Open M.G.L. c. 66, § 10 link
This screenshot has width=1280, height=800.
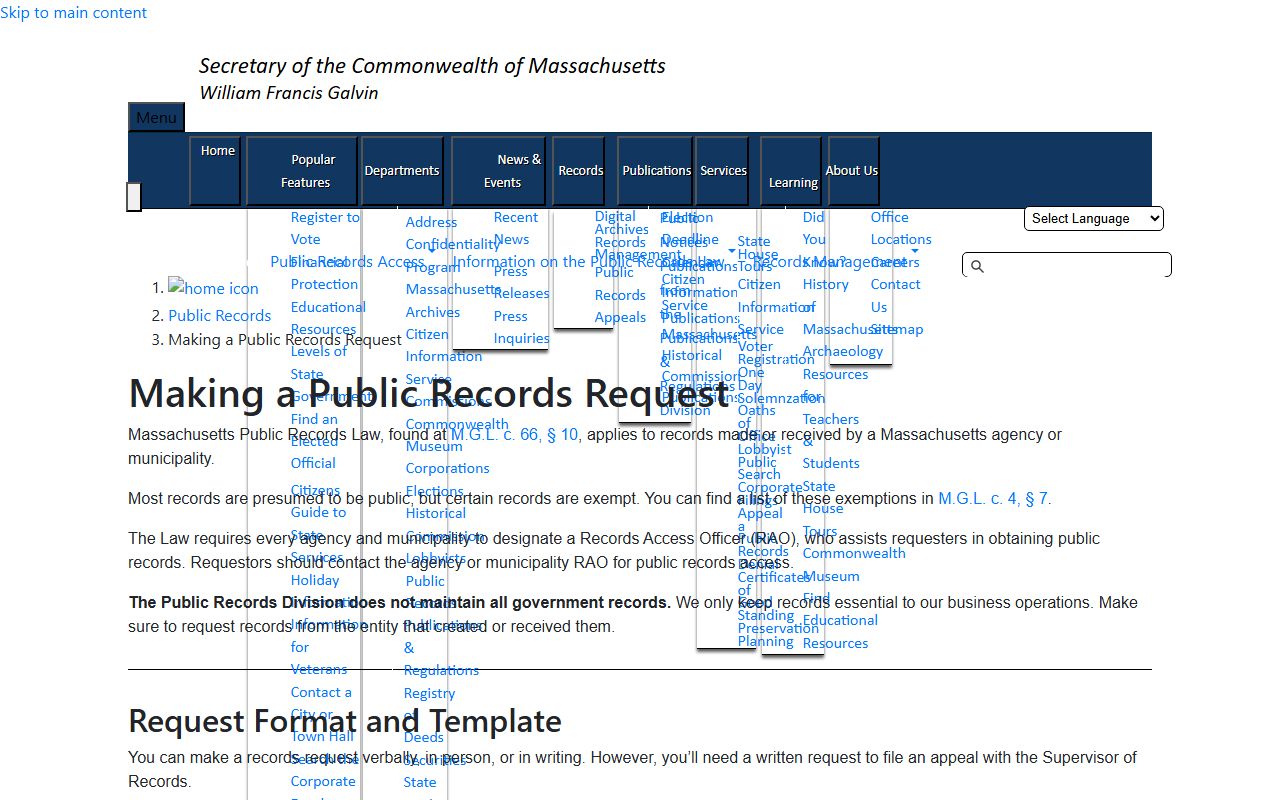[514, 435]
